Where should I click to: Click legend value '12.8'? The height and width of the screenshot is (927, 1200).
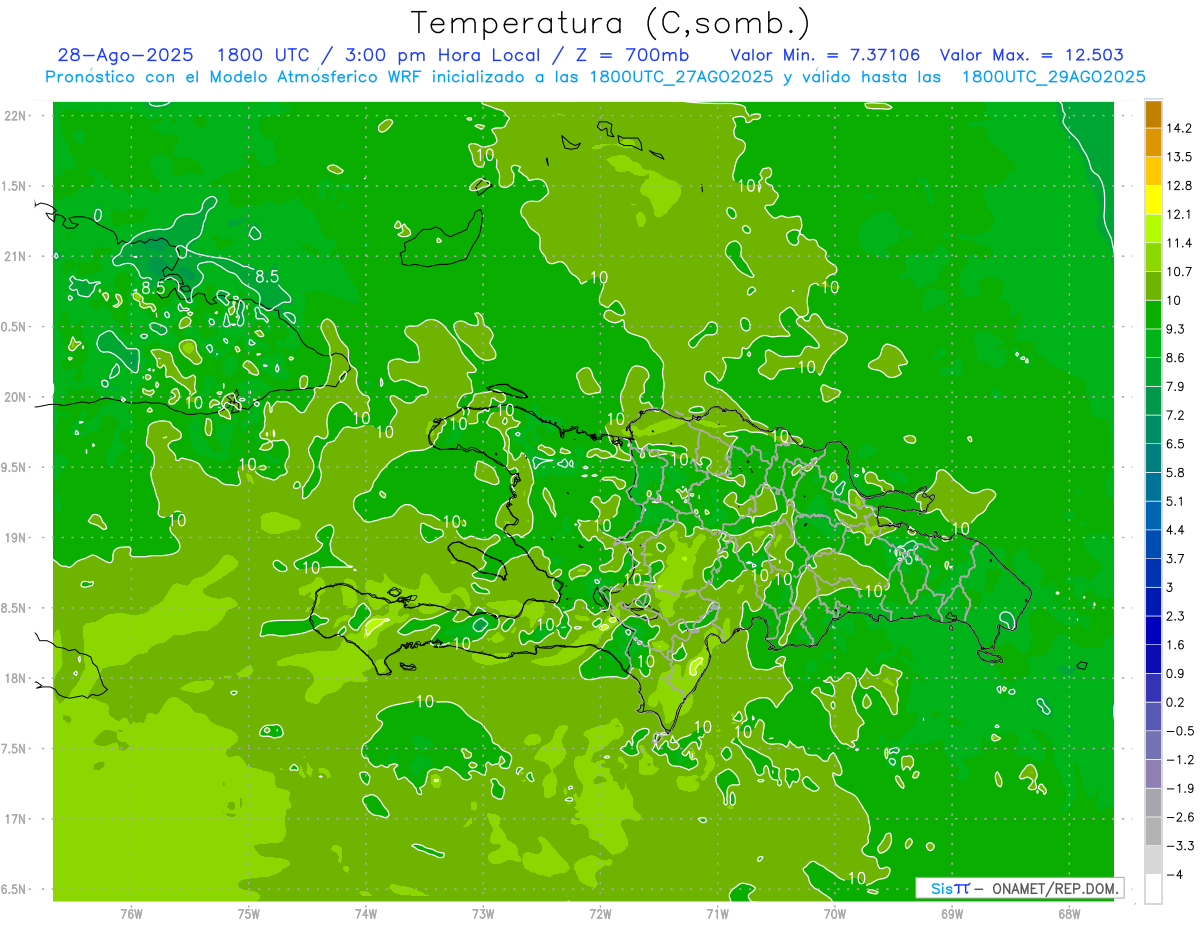pos(1180,185)
